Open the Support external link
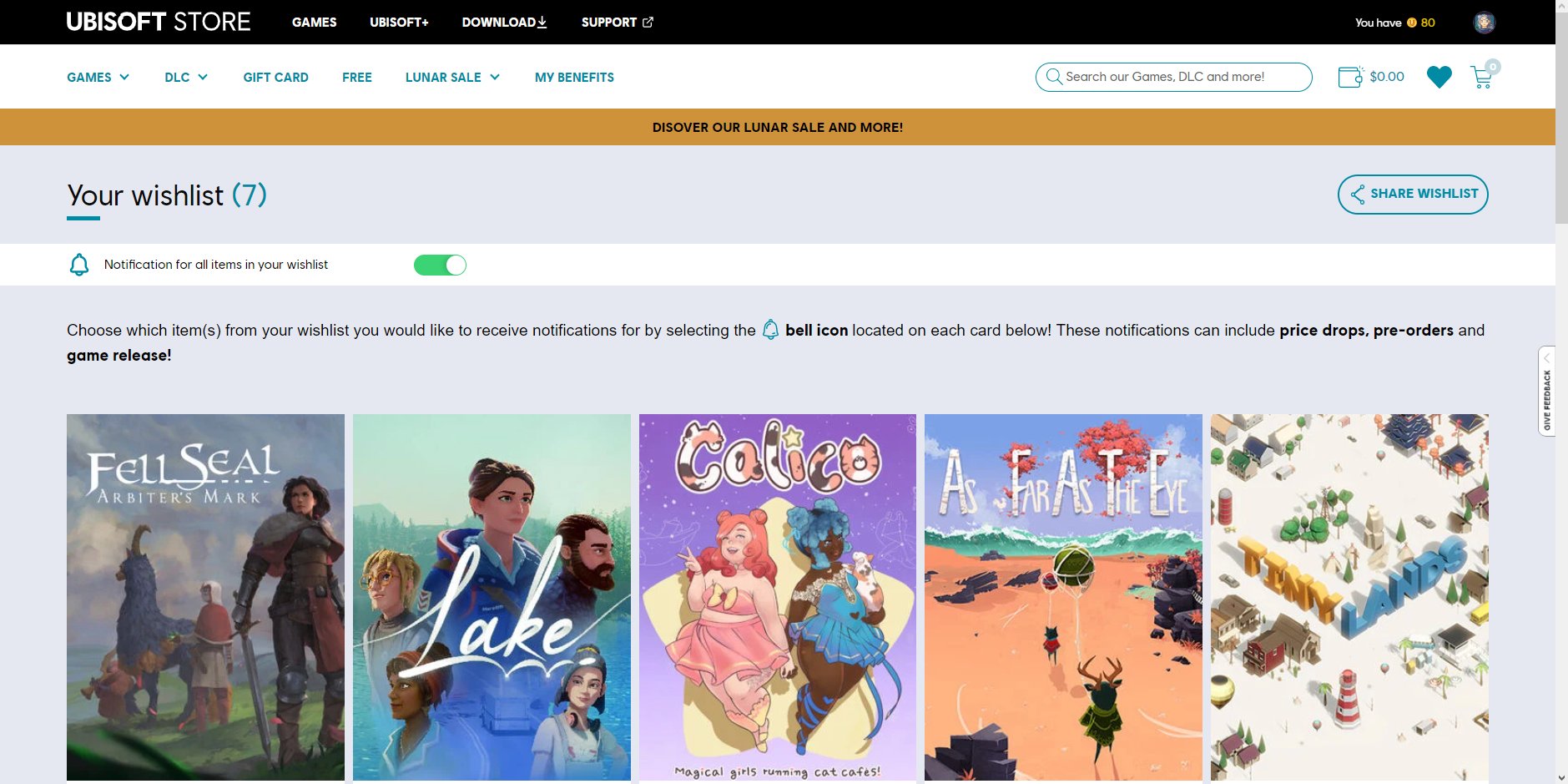1568x784 pixels. pyautogui.click(x=618, y=23)
